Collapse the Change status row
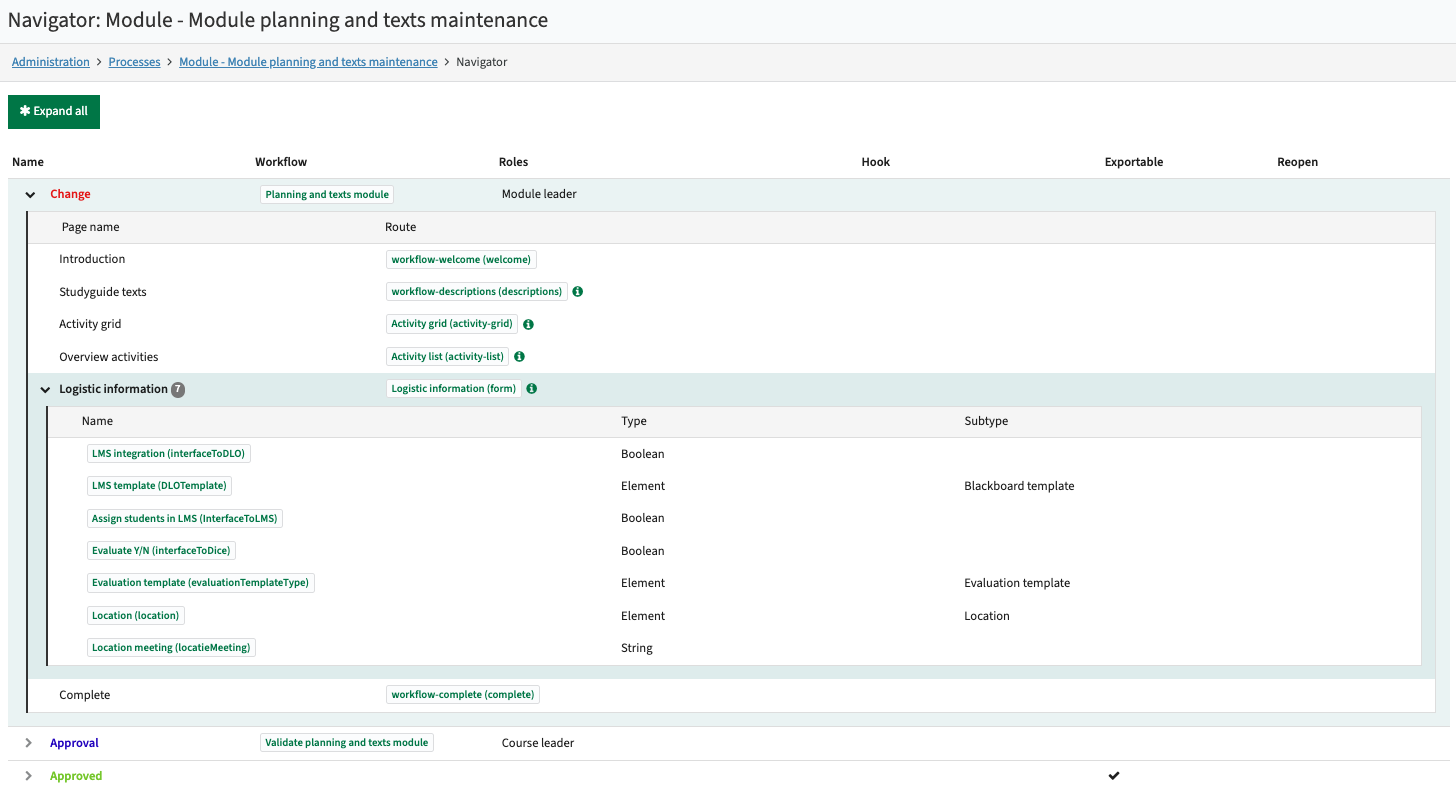 coord(30,195)
